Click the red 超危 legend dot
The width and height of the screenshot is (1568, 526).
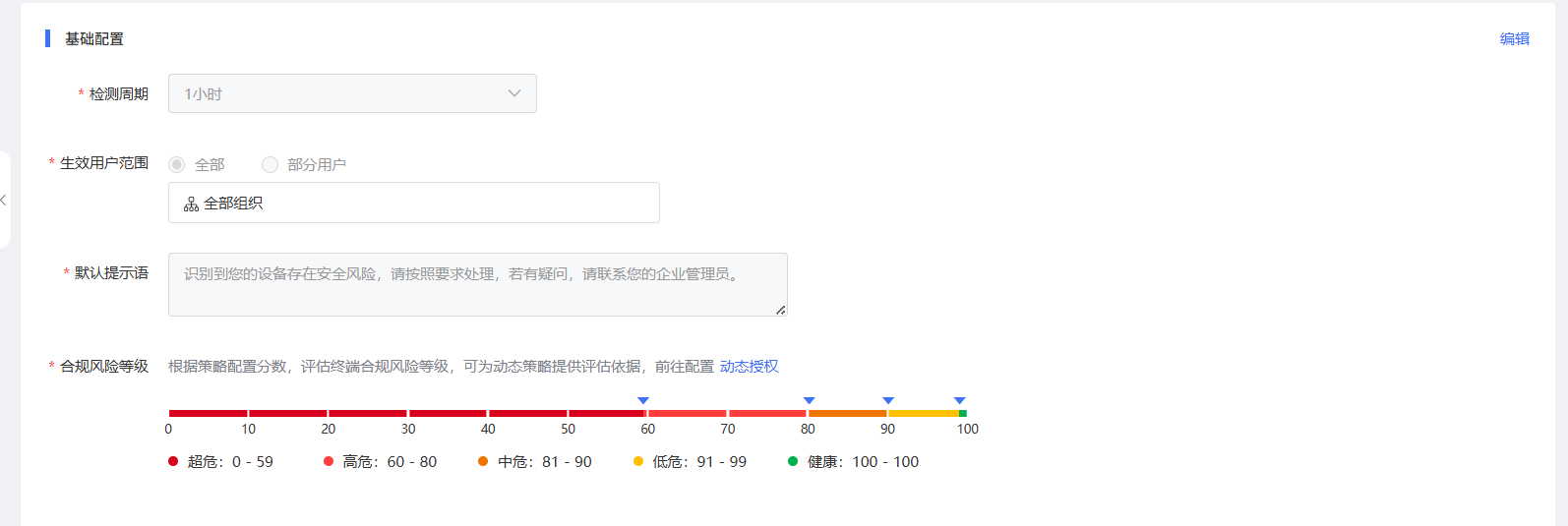173,461
